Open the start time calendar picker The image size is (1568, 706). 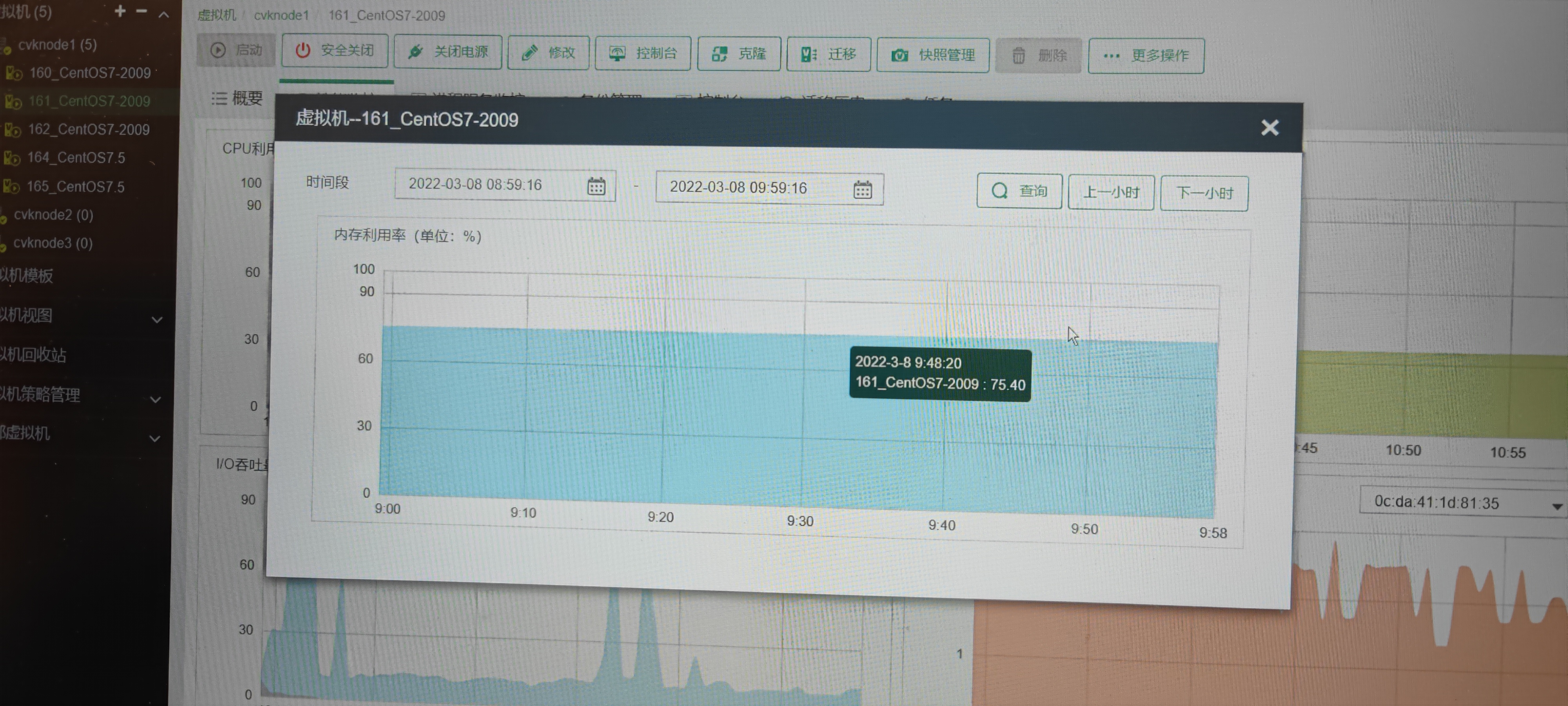(x=596, y=186)
